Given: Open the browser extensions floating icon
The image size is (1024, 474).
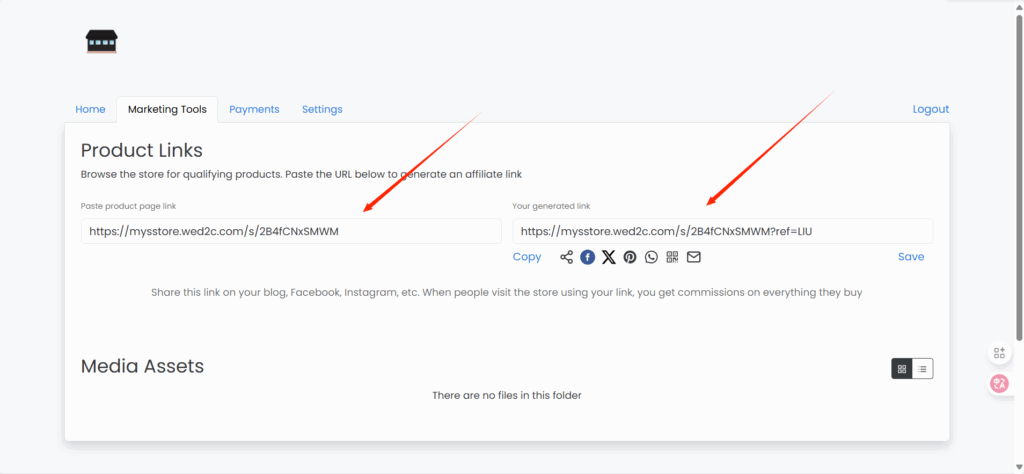Looking at the screenshot, I should click(x=999, y=353).
